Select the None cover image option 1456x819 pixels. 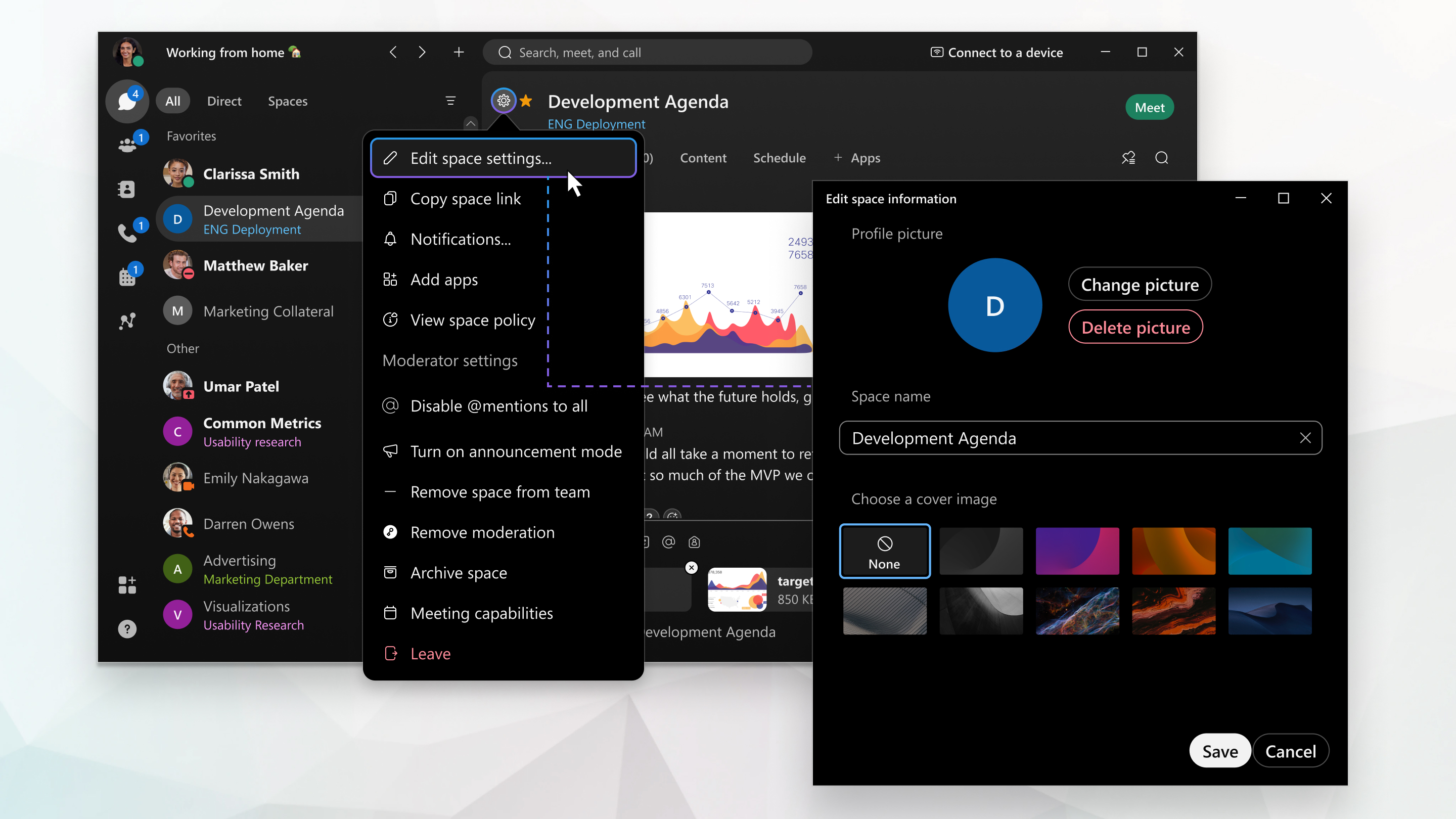coord(885,551)
